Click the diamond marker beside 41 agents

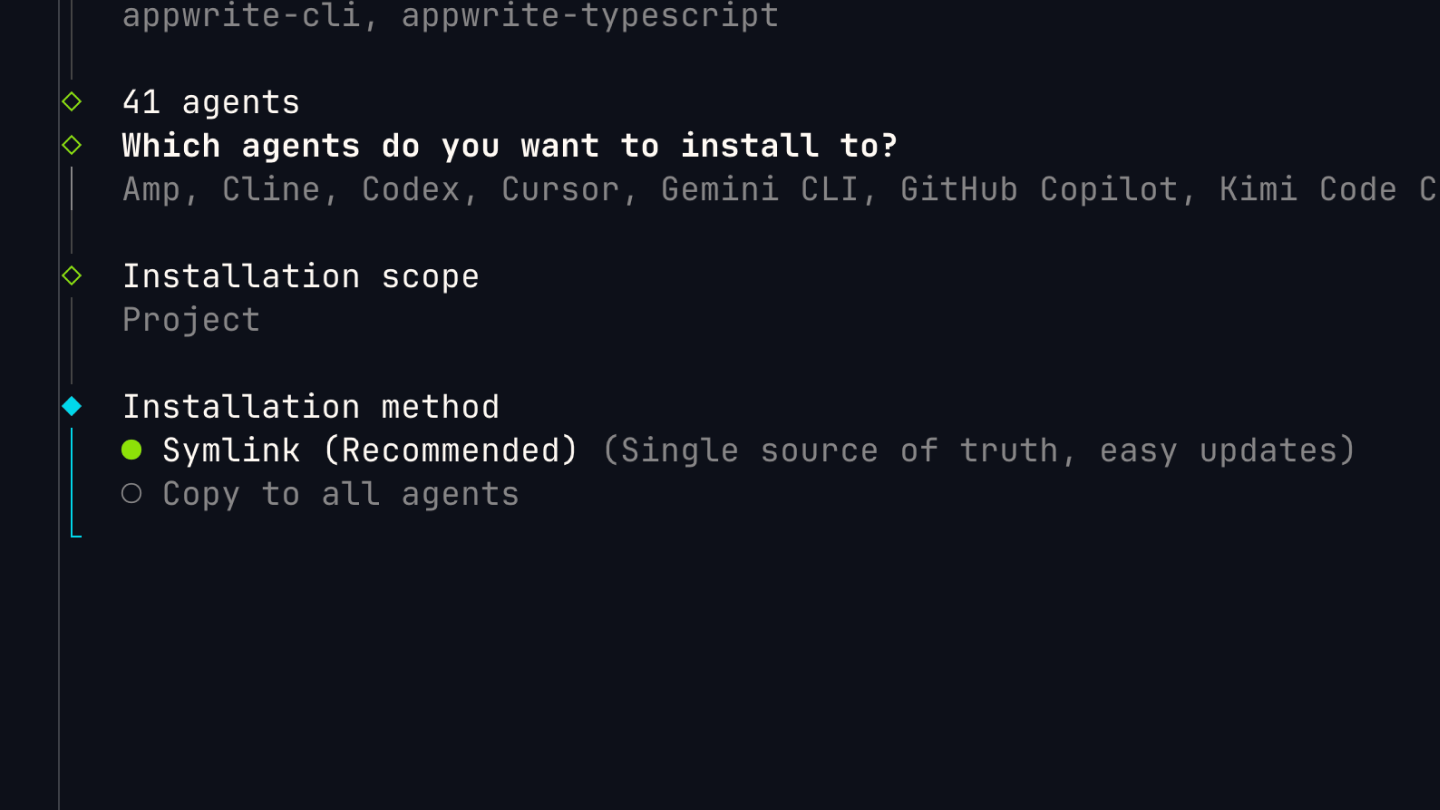pos(70,101)
